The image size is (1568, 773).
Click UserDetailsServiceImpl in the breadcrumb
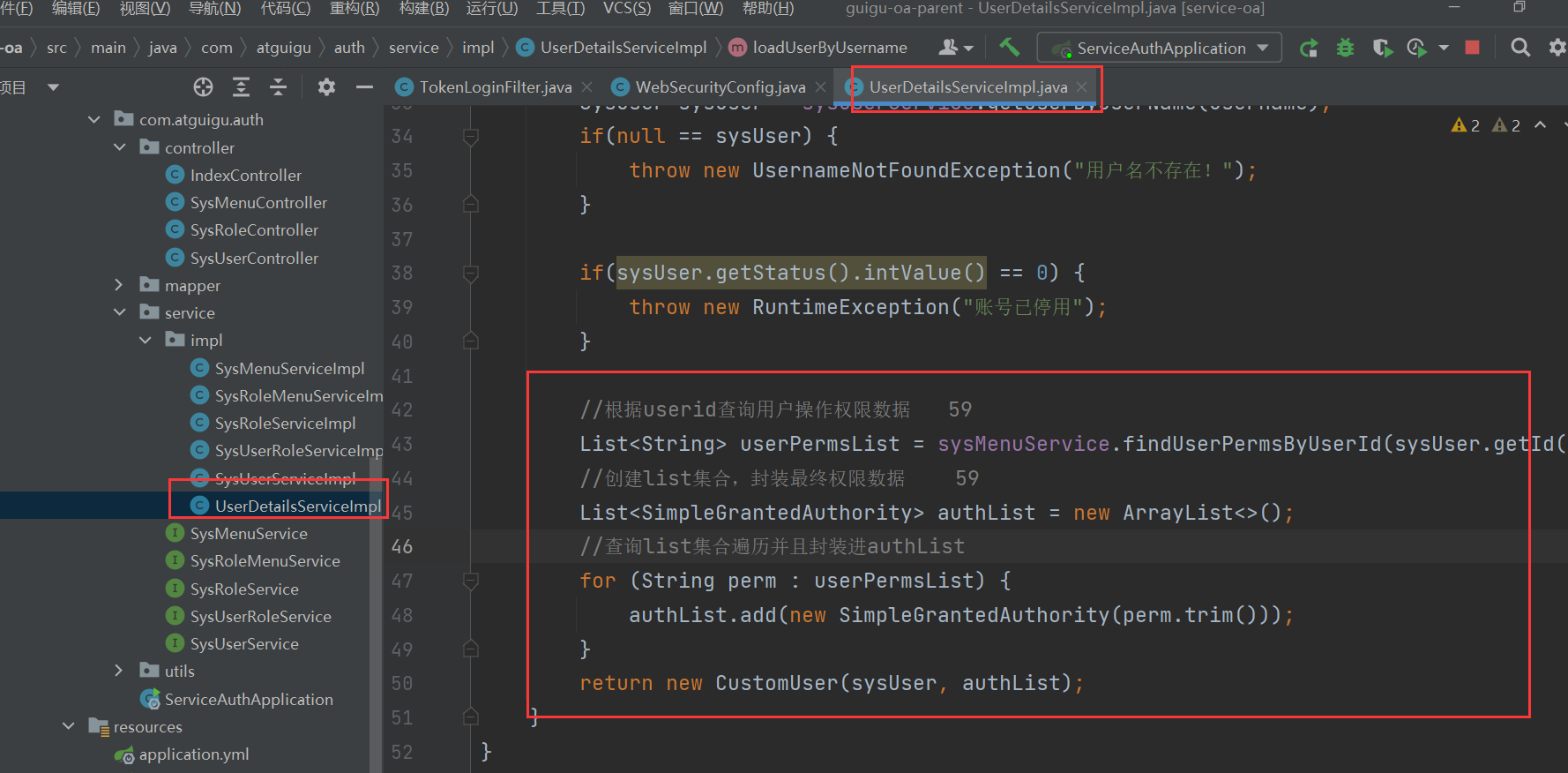(623, 48)
